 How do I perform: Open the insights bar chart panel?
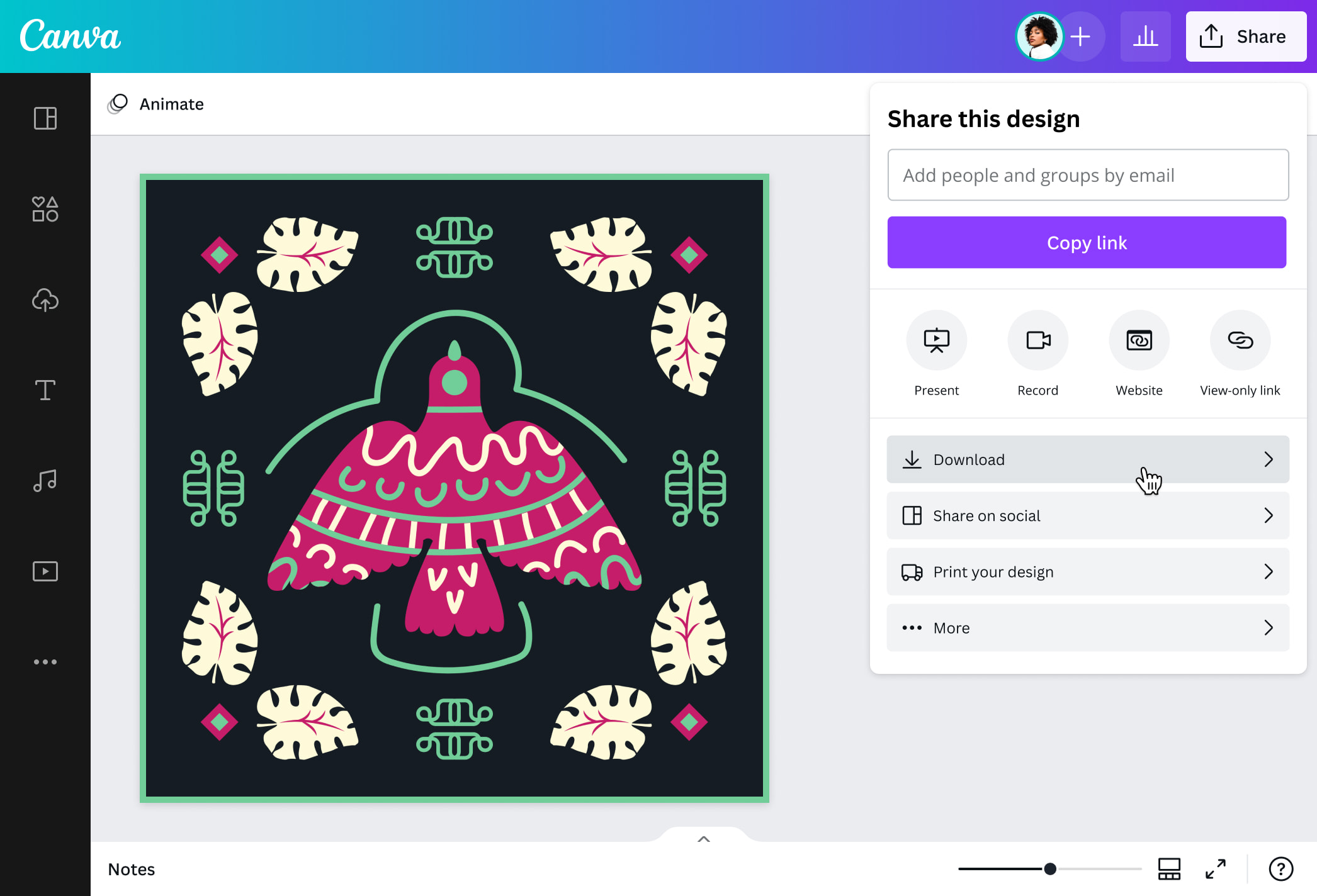pos(1145,36)
